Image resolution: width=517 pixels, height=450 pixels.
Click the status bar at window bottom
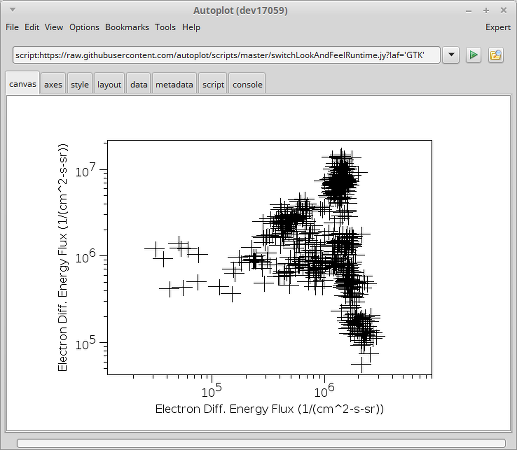[261, 443]
